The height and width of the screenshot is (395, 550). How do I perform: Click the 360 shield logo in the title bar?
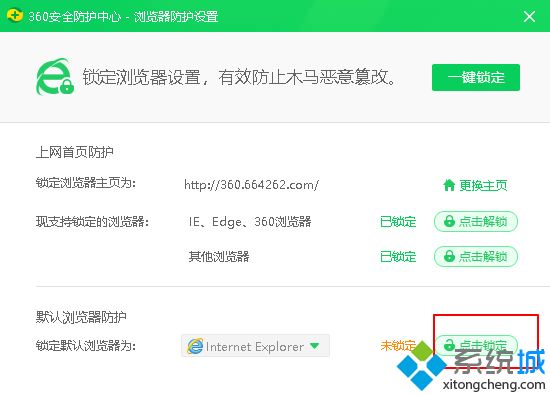15,16
